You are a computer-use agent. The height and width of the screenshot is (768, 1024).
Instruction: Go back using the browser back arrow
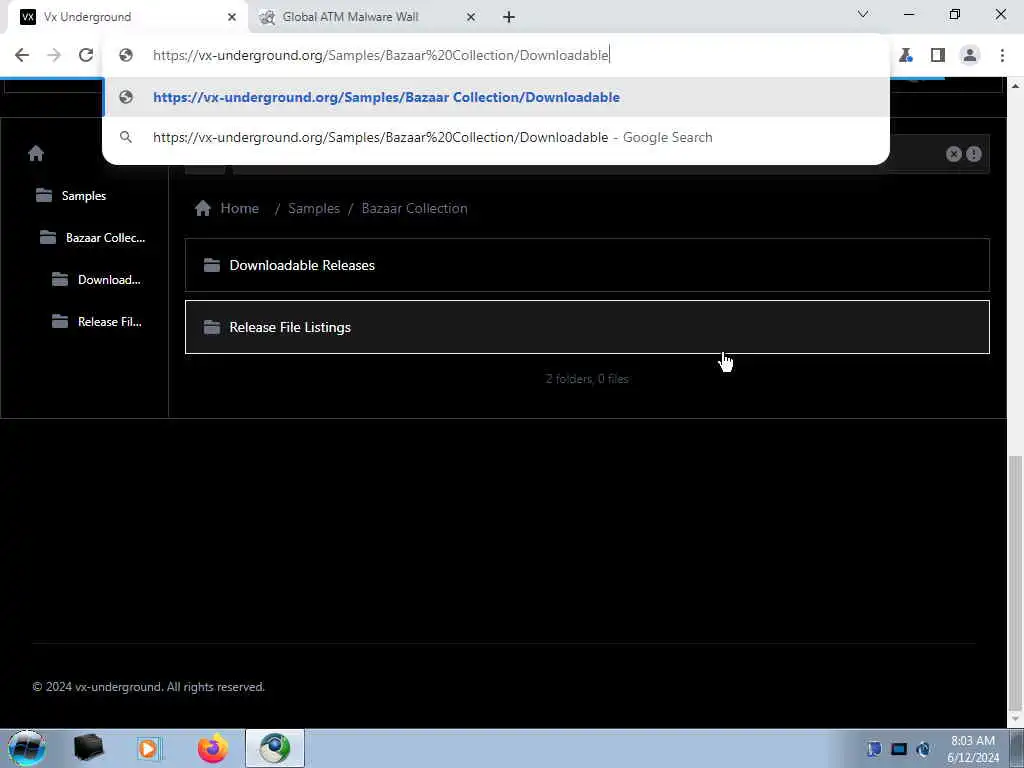click(22, 56)
